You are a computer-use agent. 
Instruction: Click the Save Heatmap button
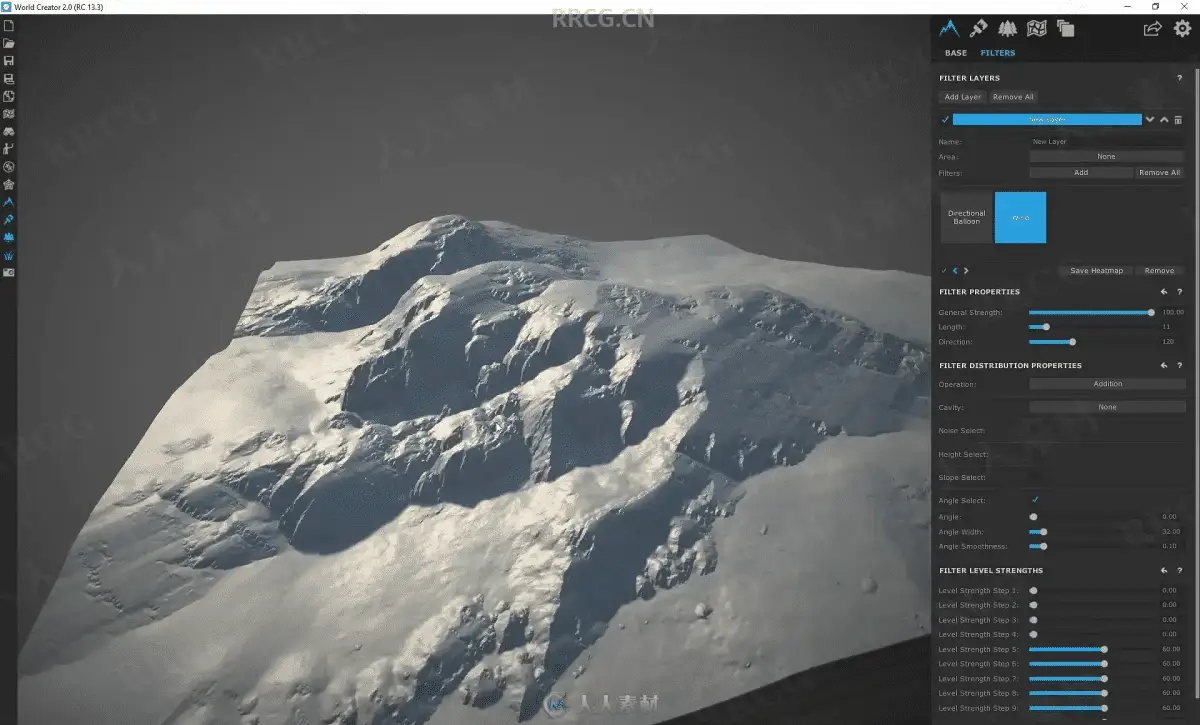(x=1096, y=271)
